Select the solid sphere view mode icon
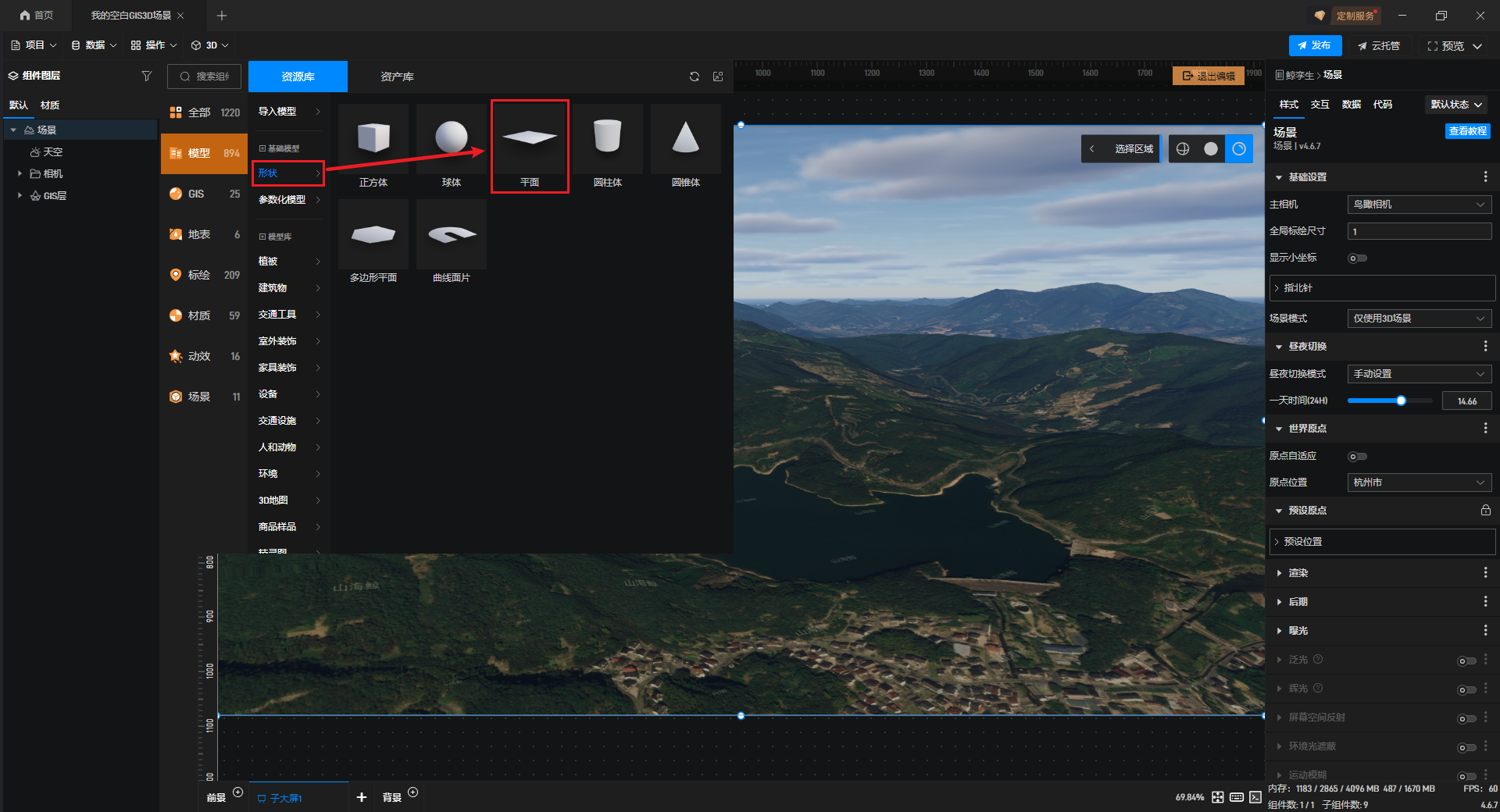The width and height of the screenshot is (1500, 812). point(1211,149)
